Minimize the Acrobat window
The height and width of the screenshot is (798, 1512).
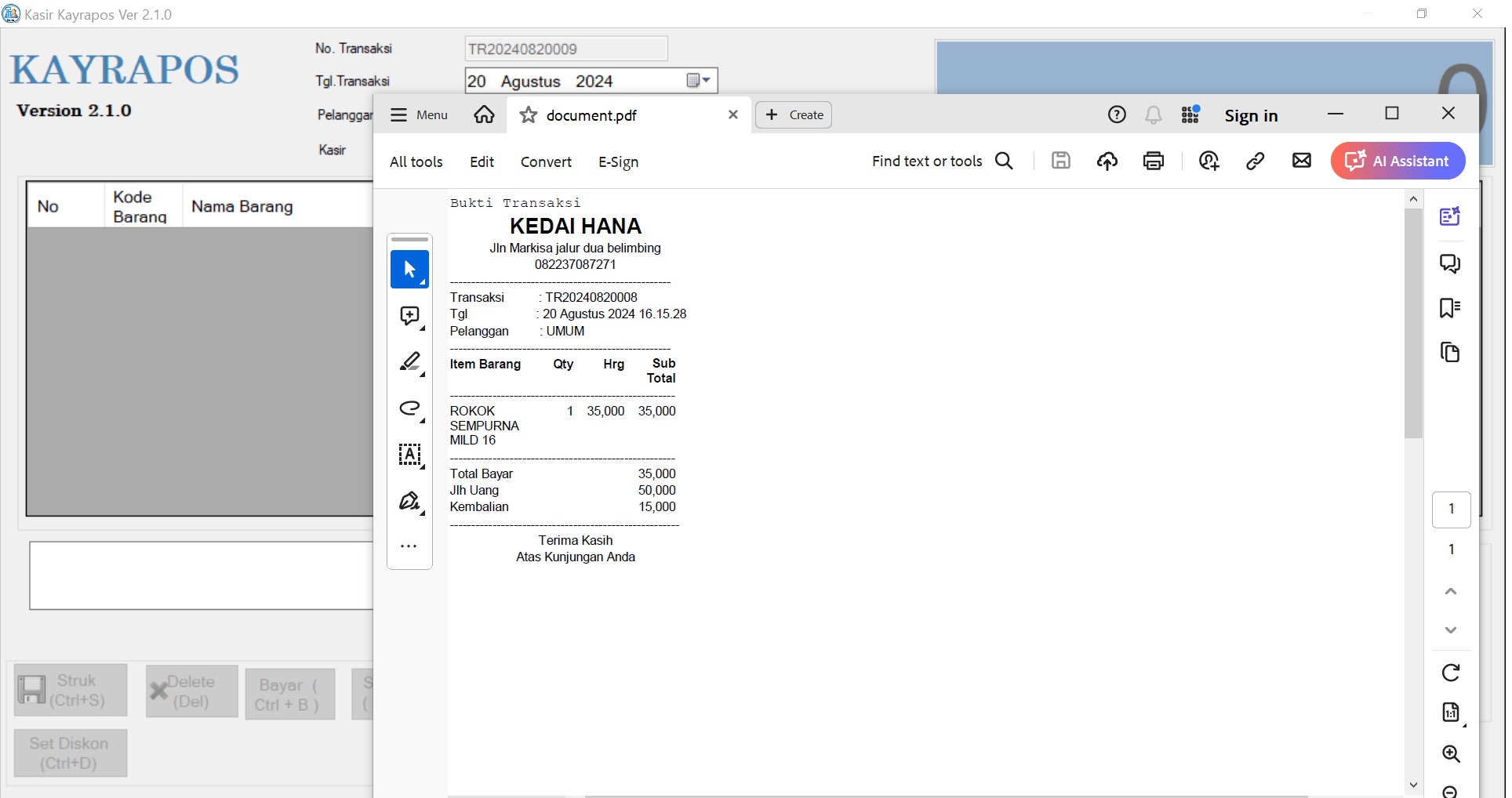tap(1336, 114)
